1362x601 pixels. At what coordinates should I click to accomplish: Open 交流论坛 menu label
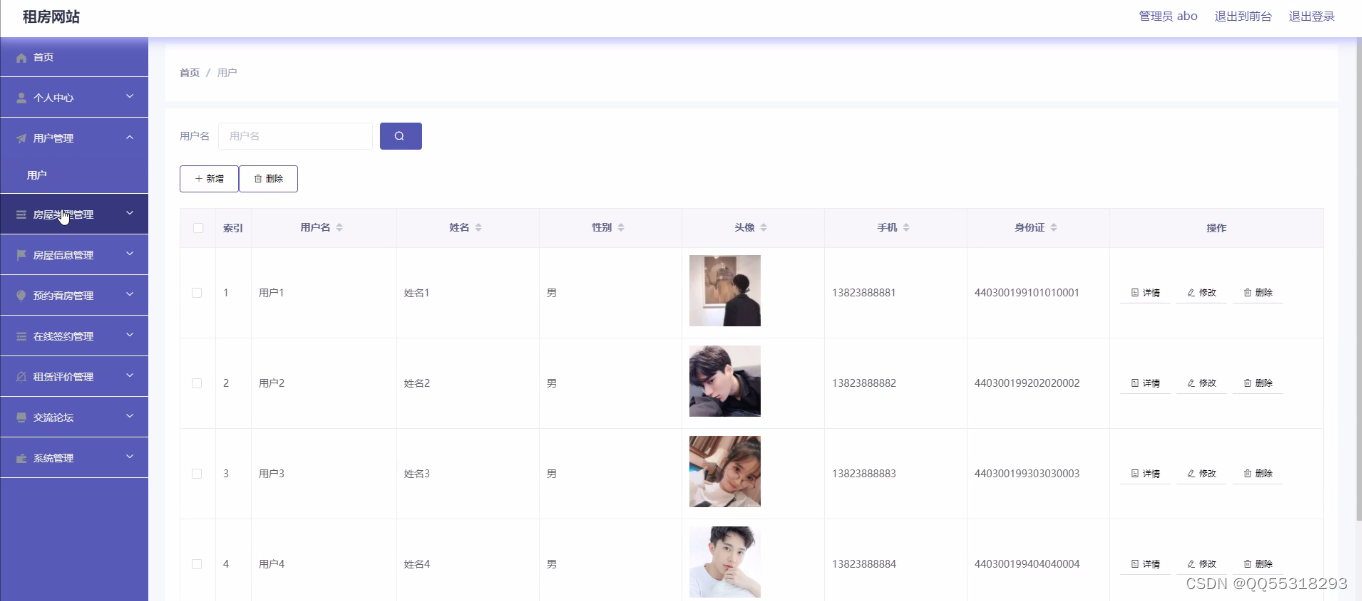click(x=53, y=418)
